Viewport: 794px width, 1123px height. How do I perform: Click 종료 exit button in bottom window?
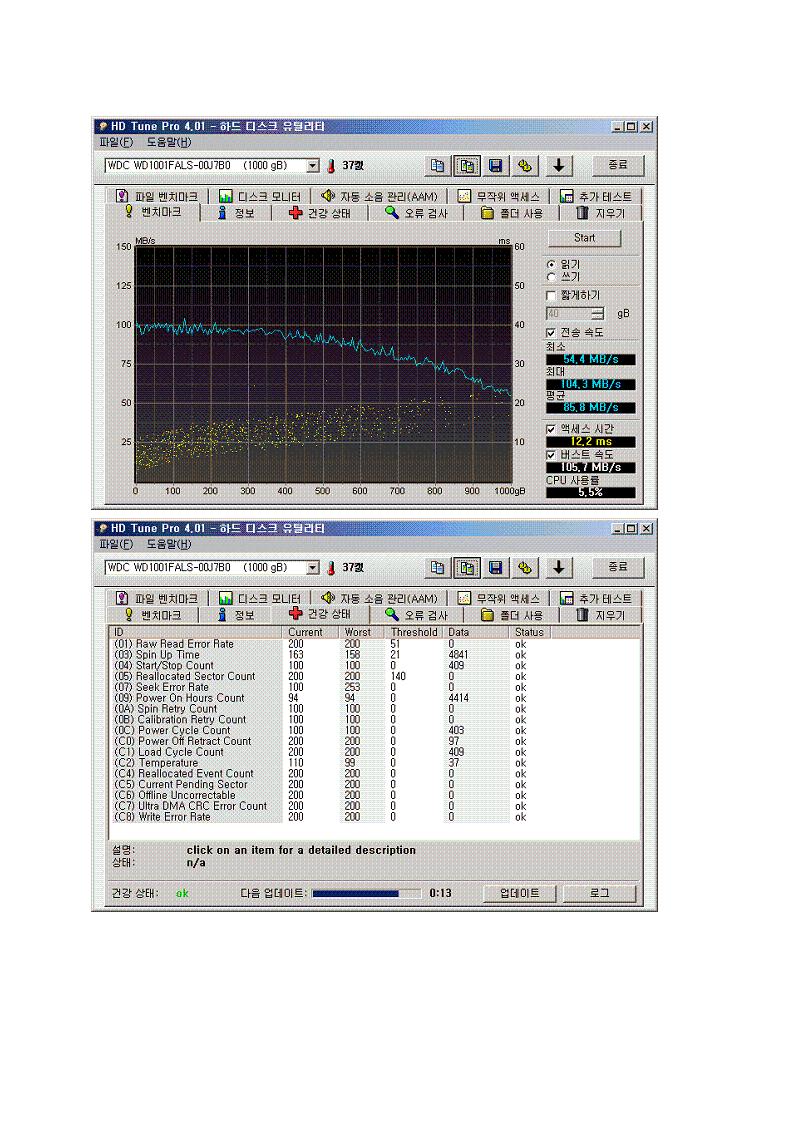click(618, 568)
